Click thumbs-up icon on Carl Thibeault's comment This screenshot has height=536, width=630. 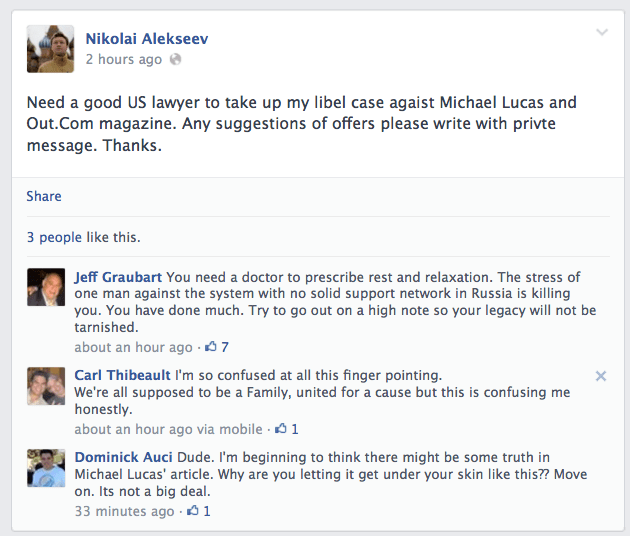(281, 429)
